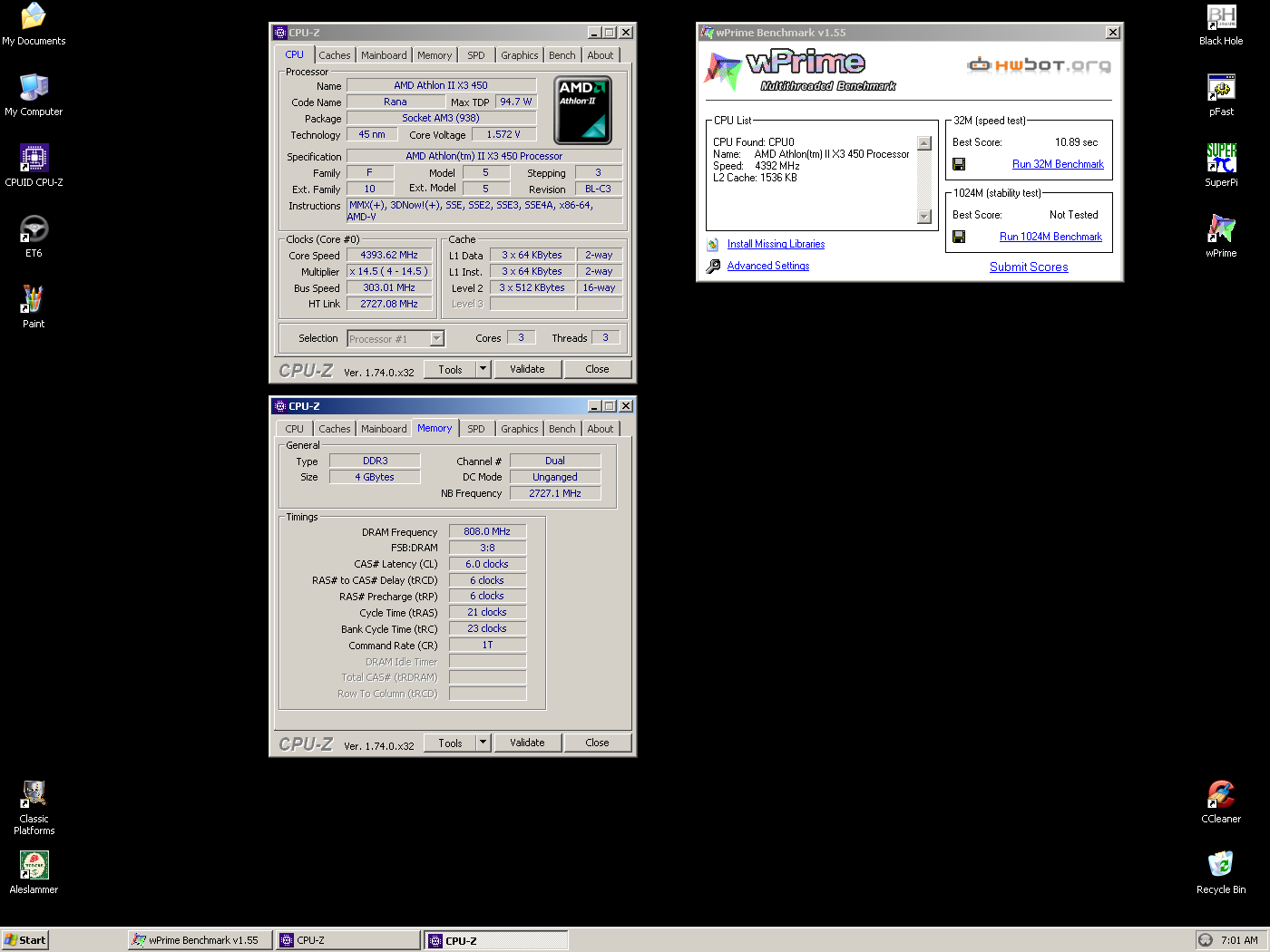Click the DRAM Frequency value 808.0 MHz
Viewport: 1270px width, 952px height.
coord(487,531)
